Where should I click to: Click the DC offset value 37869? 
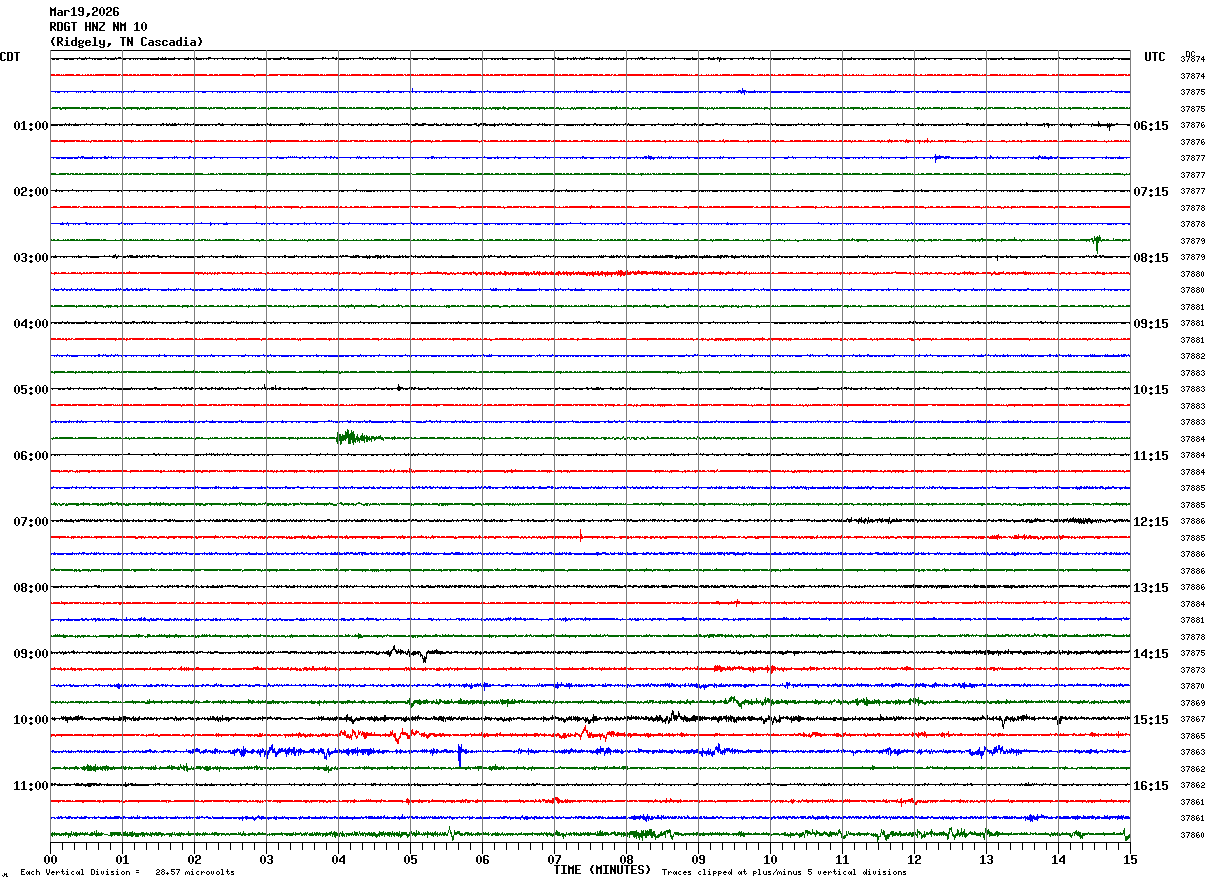point(1192,703)
